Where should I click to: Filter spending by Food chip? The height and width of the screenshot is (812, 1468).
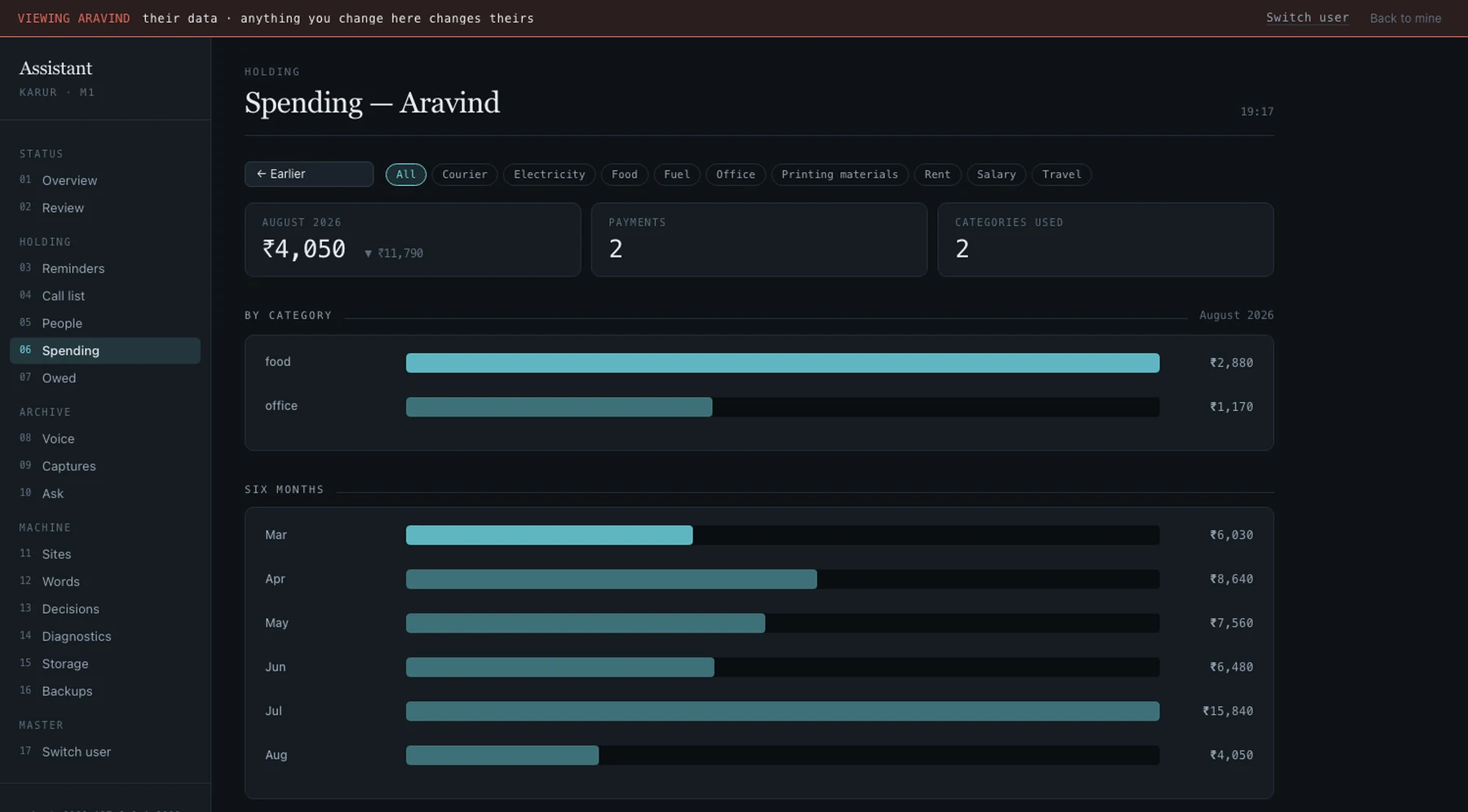(625, 174)
